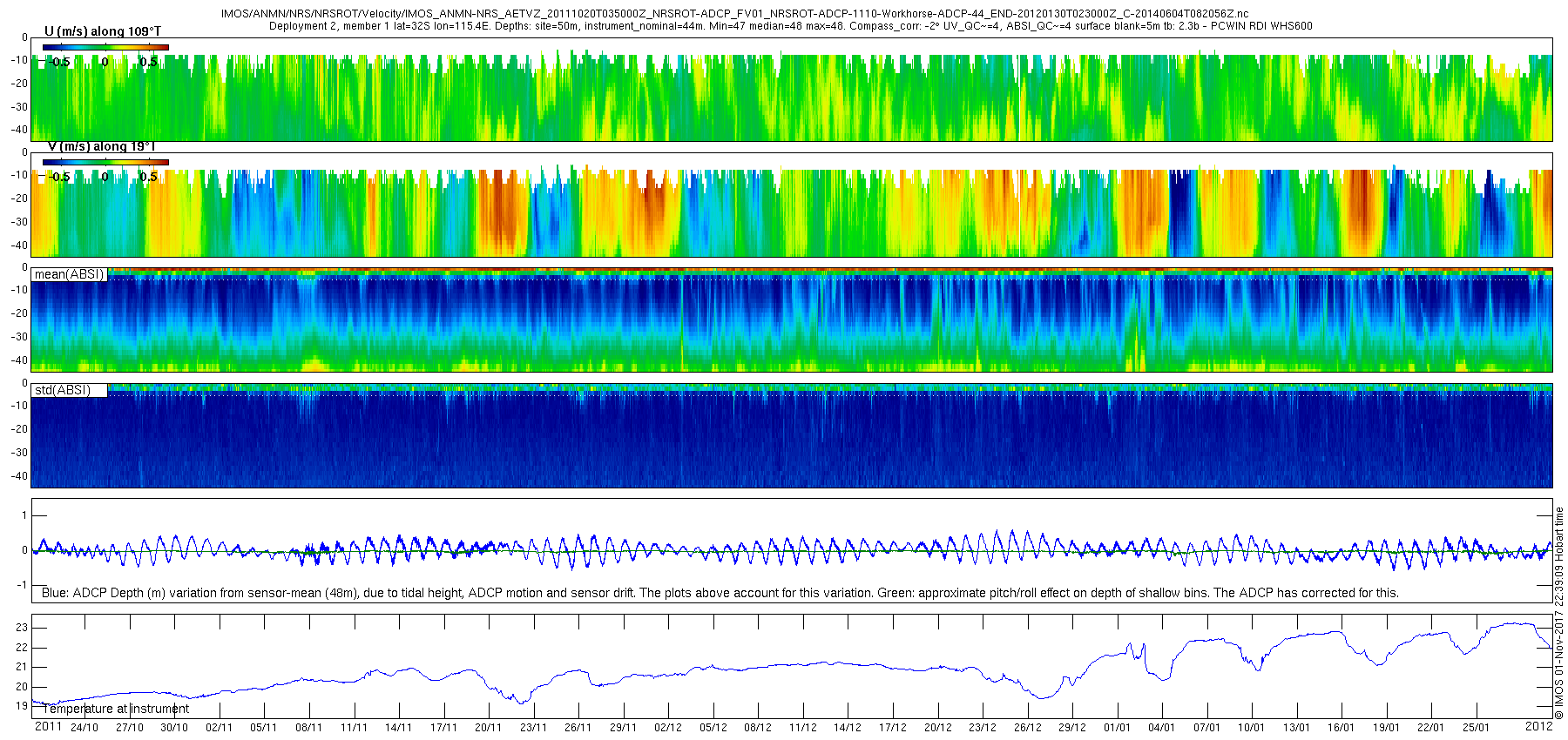Viewport: 1568px width, 740px height.
Task: Click the 2012 year label
Action: click(1538, 726)
